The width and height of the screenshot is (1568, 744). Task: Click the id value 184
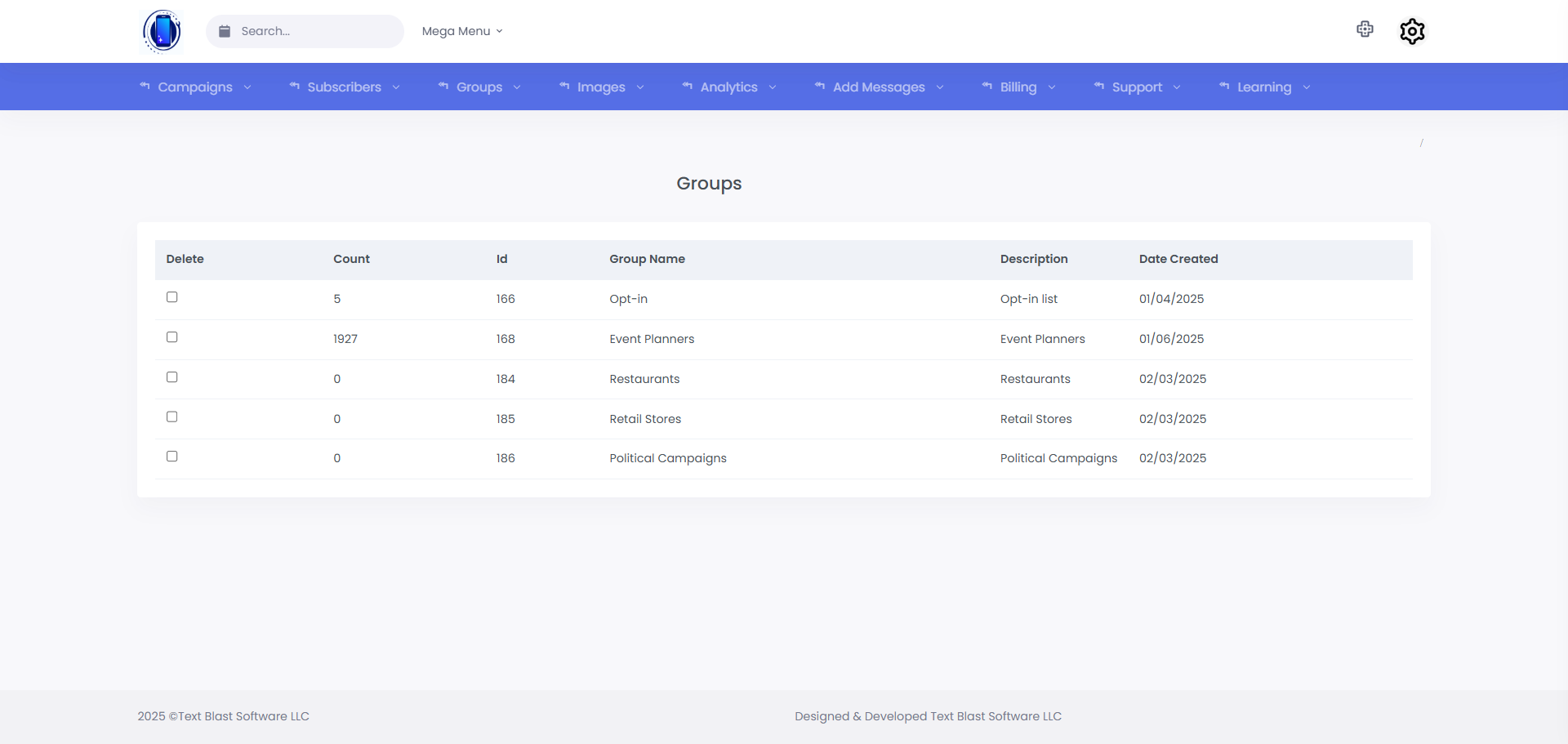coord(506,379)
